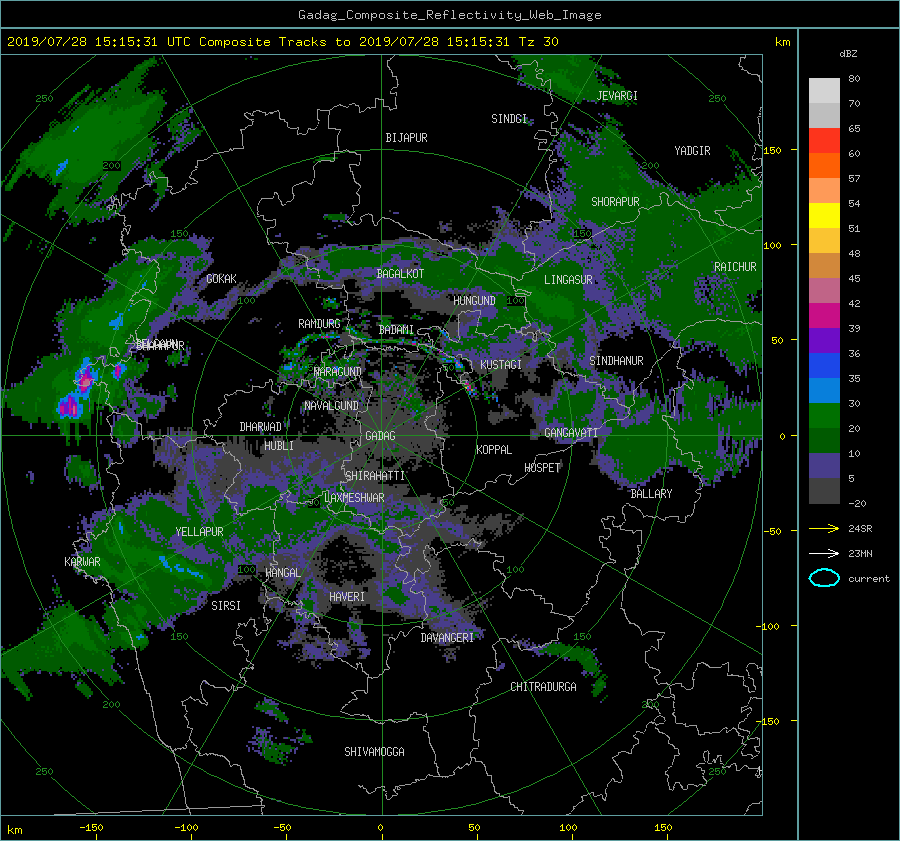Image resolution: width=900 pixels, height=841 pixels.
Task: Click the Gadag Composite Reflectivity title
Action: click(449, 15)
